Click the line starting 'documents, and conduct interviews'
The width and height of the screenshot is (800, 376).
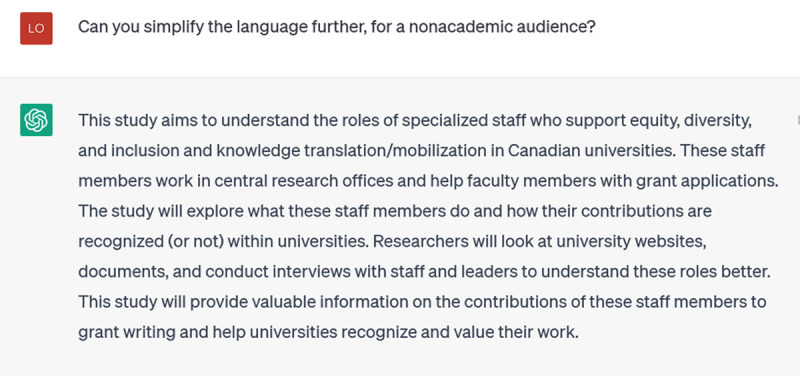click(x=424, y=271)
